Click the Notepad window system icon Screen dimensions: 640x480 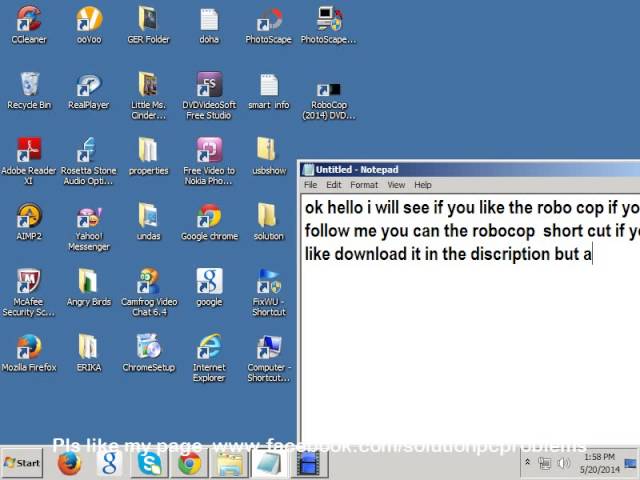(309, 169)
